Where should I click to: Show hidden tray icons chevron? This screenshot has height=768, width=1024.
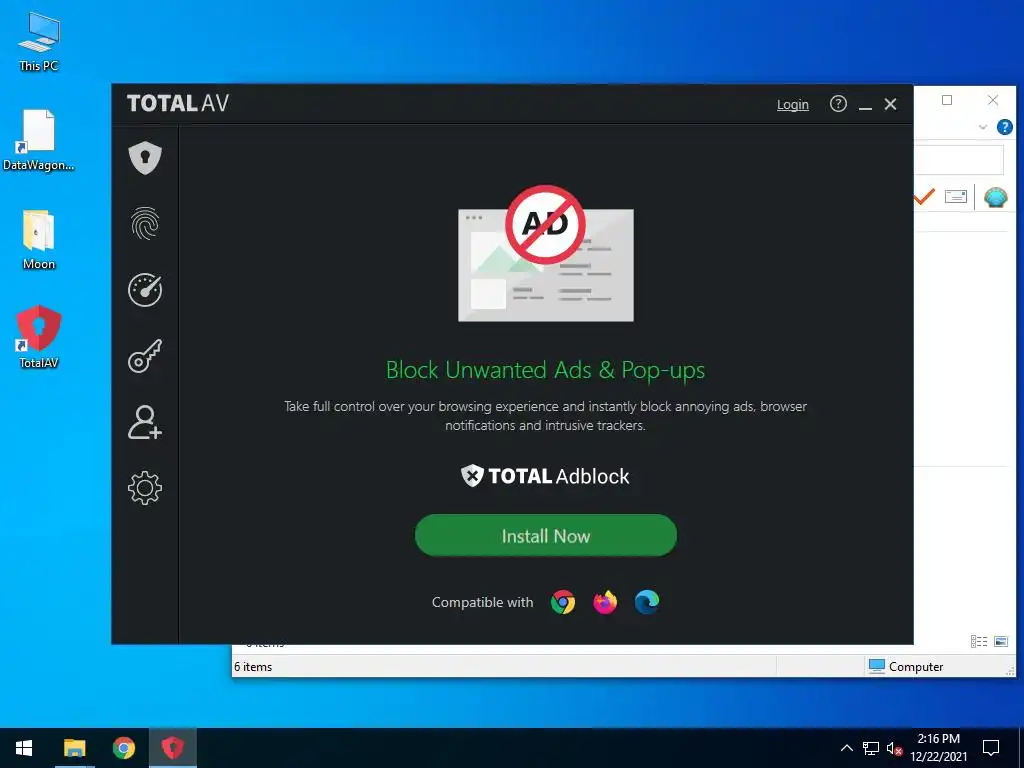pos(846,748)
